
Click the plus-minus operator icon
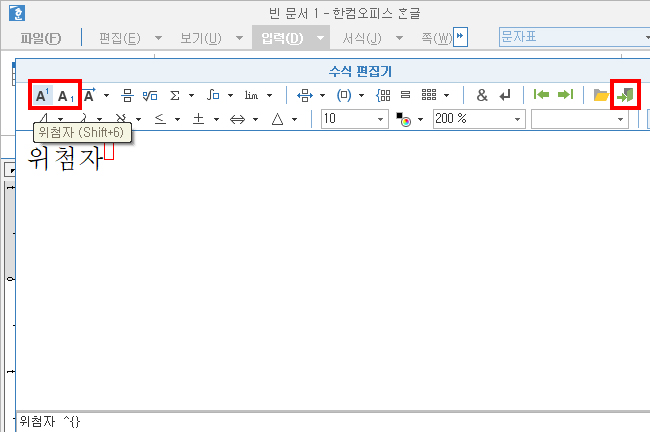click(x=199, y=119)
